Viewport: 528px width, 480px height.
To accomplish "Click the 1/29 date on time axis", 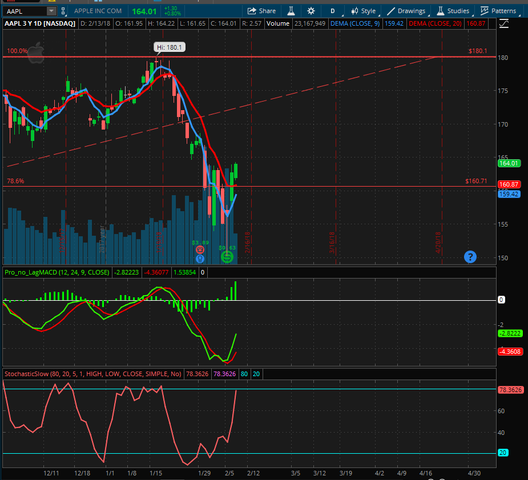I will click(x=204, y=473).
